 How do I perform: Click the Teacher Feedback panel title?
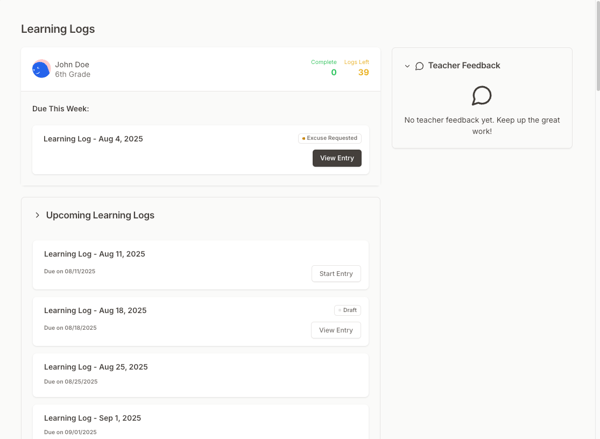point(464,66)
